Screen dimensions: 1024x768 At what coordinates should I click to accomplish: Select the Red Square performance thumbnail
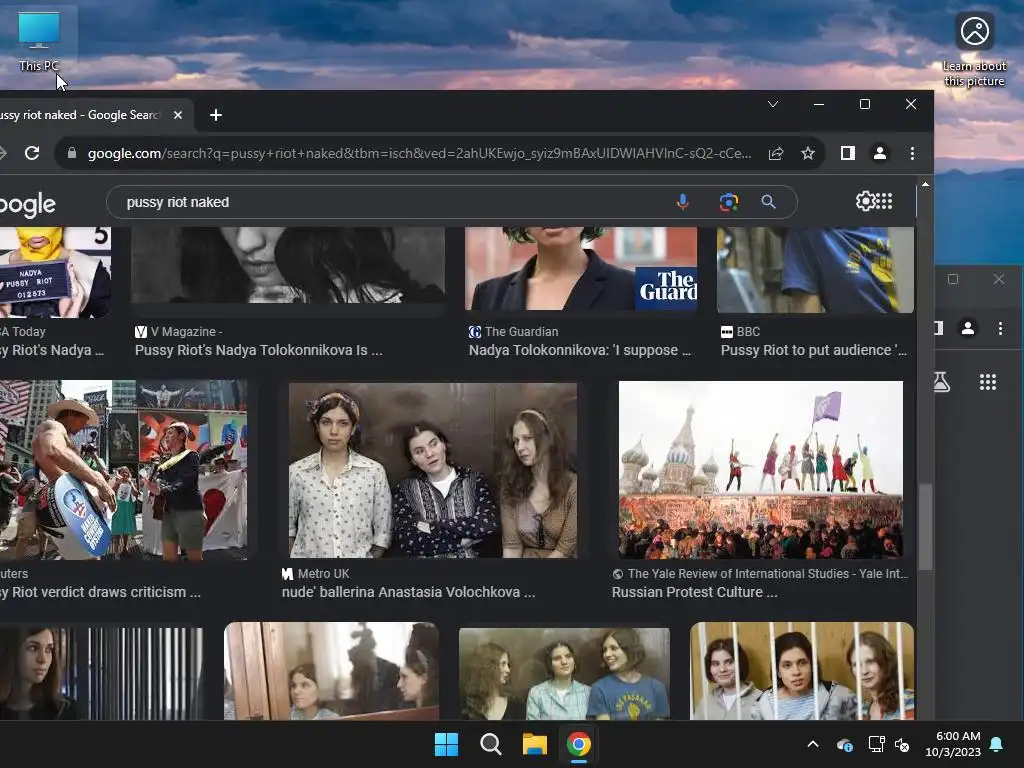(761, 470)
